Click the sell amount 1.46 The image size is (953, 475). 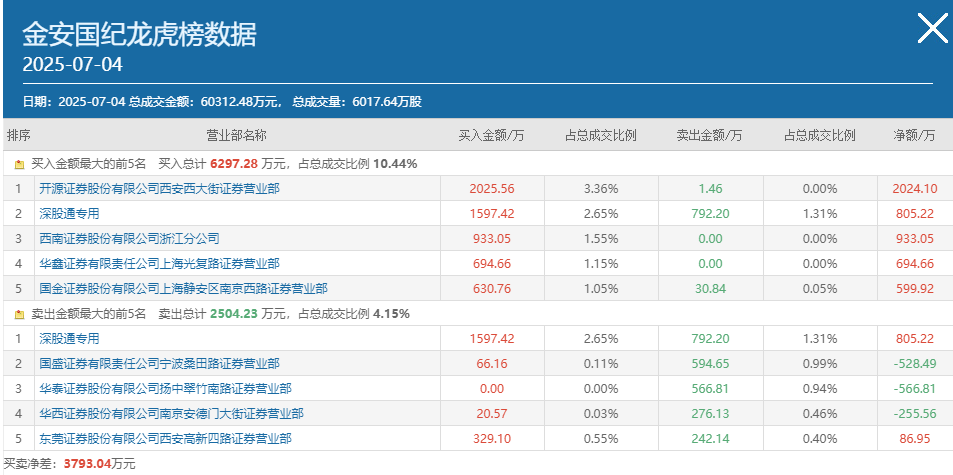coord(710,189)
